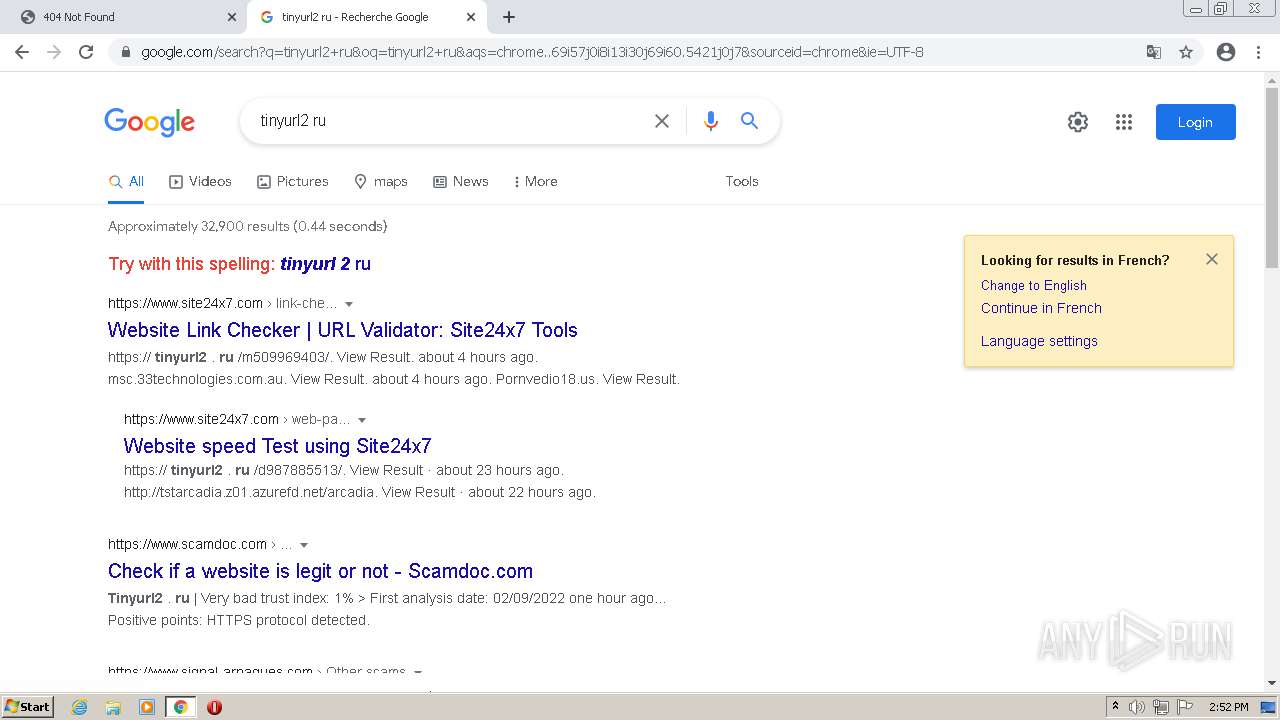Open the Chrome three-dot menu
1280x720 pixels.
1258,52
